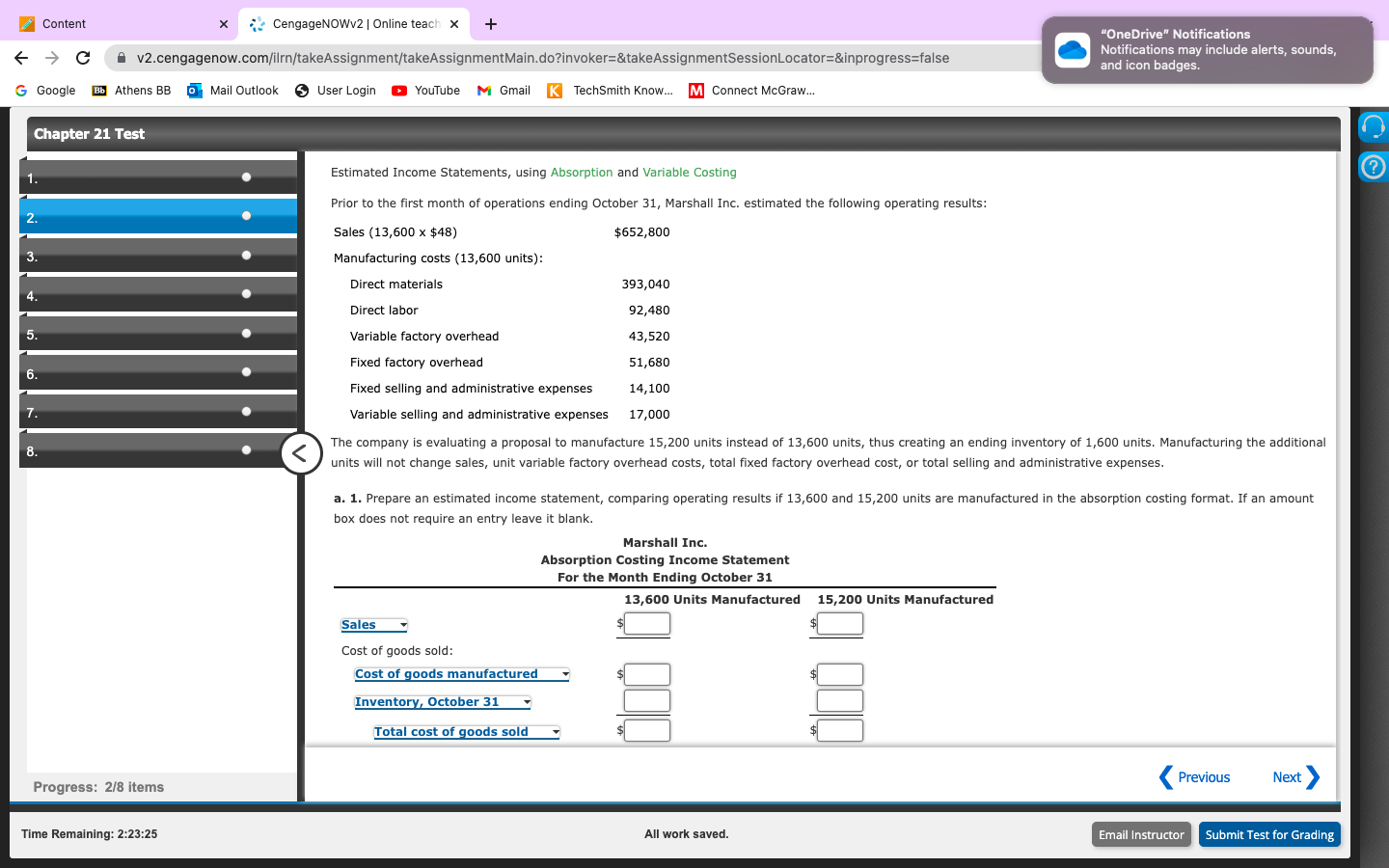Open the Variable Costing glossary link
The height and width of the screenshot is (868, 1389).
pos(690,173)
